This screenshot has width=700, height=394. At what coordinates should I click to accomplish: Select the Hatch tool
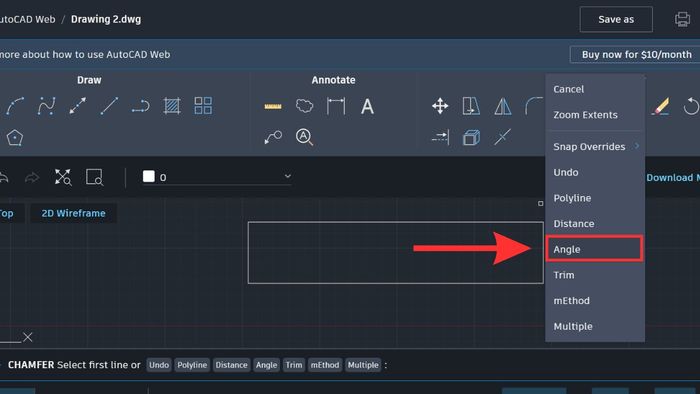click(x=172, y=106)
